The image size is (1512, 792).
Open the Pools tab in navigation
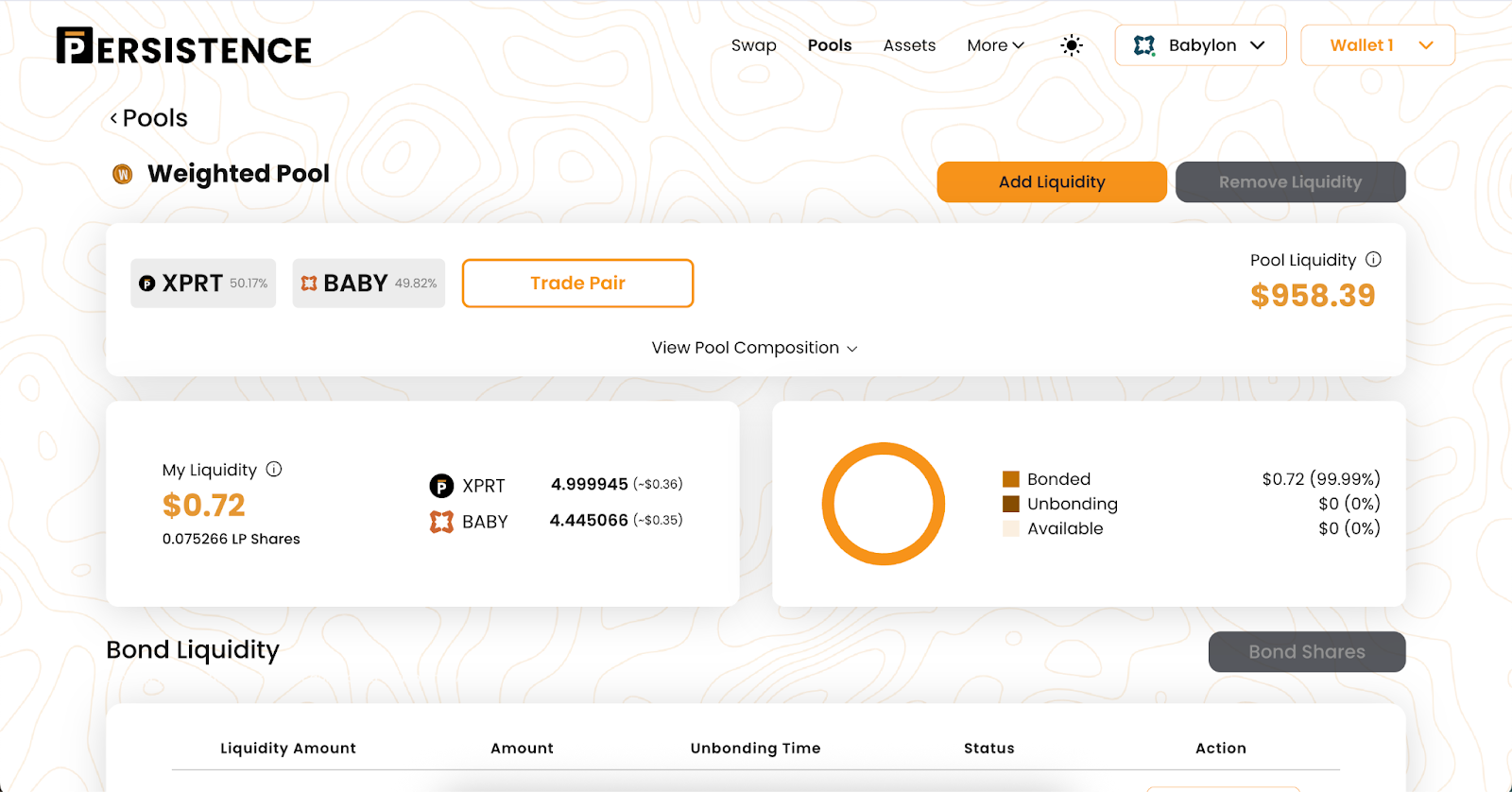830,45
